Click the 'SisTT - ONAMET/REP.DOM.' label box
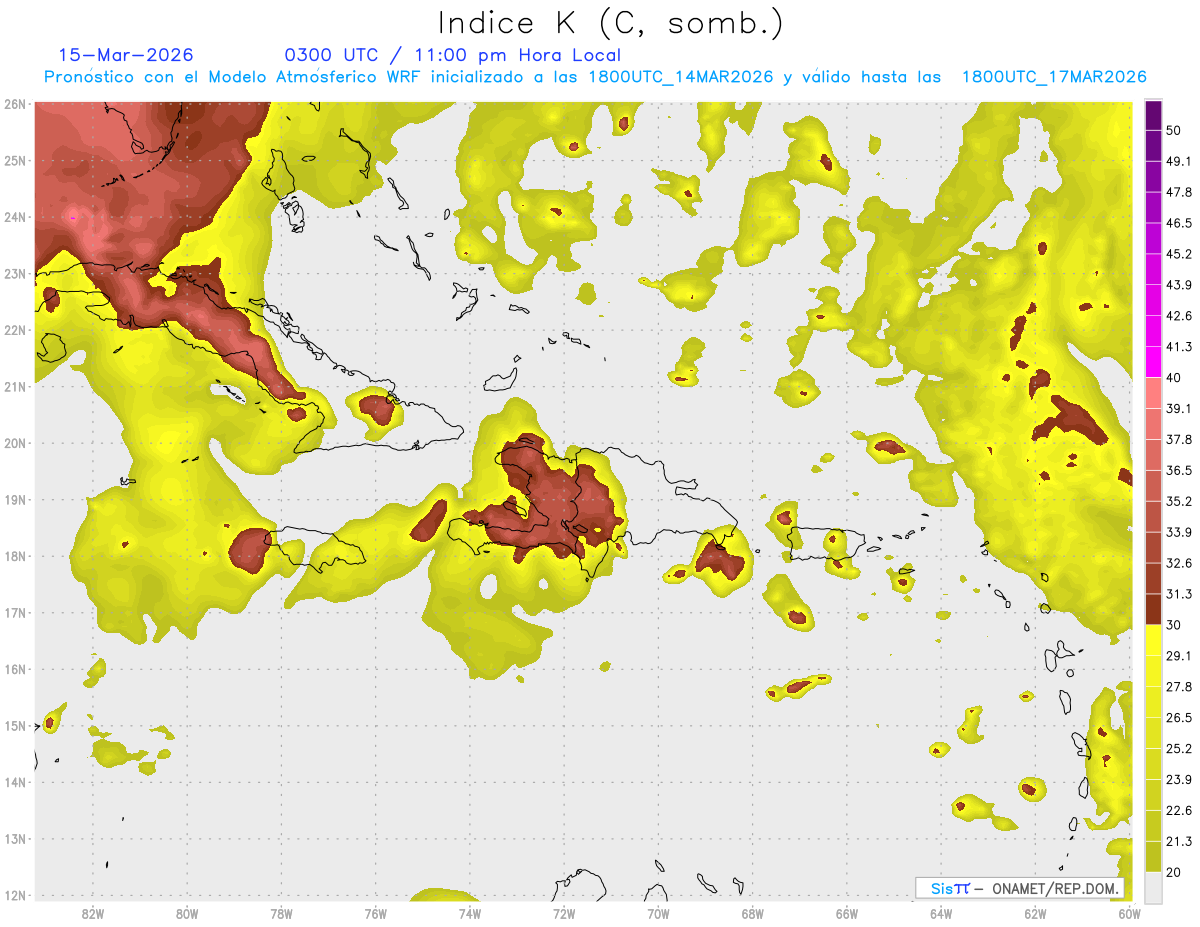Screen dimensions: 1200x927 click(1020, 888)
